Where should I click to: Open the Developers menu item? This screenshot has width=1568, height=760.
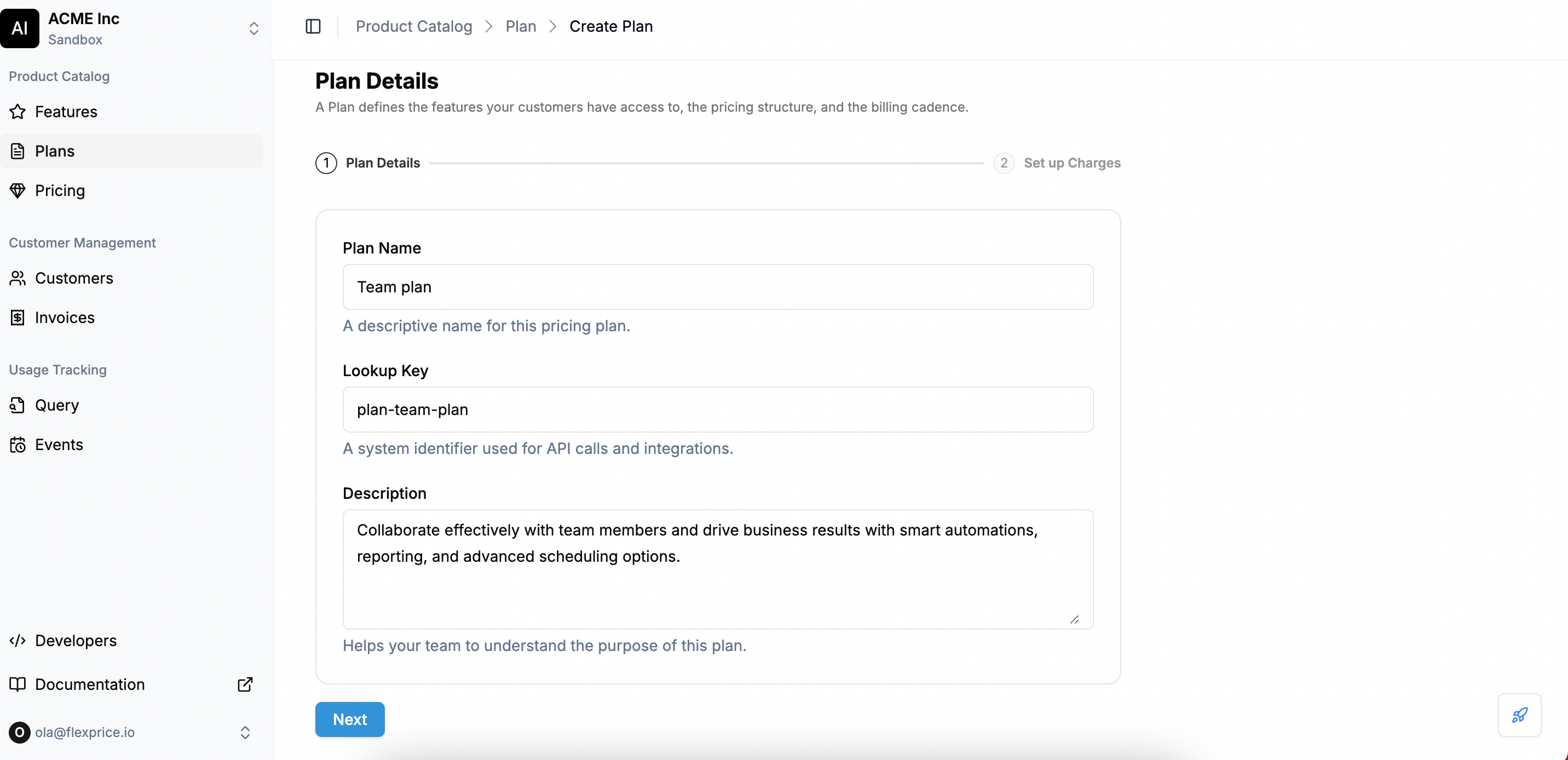point(131,641)
